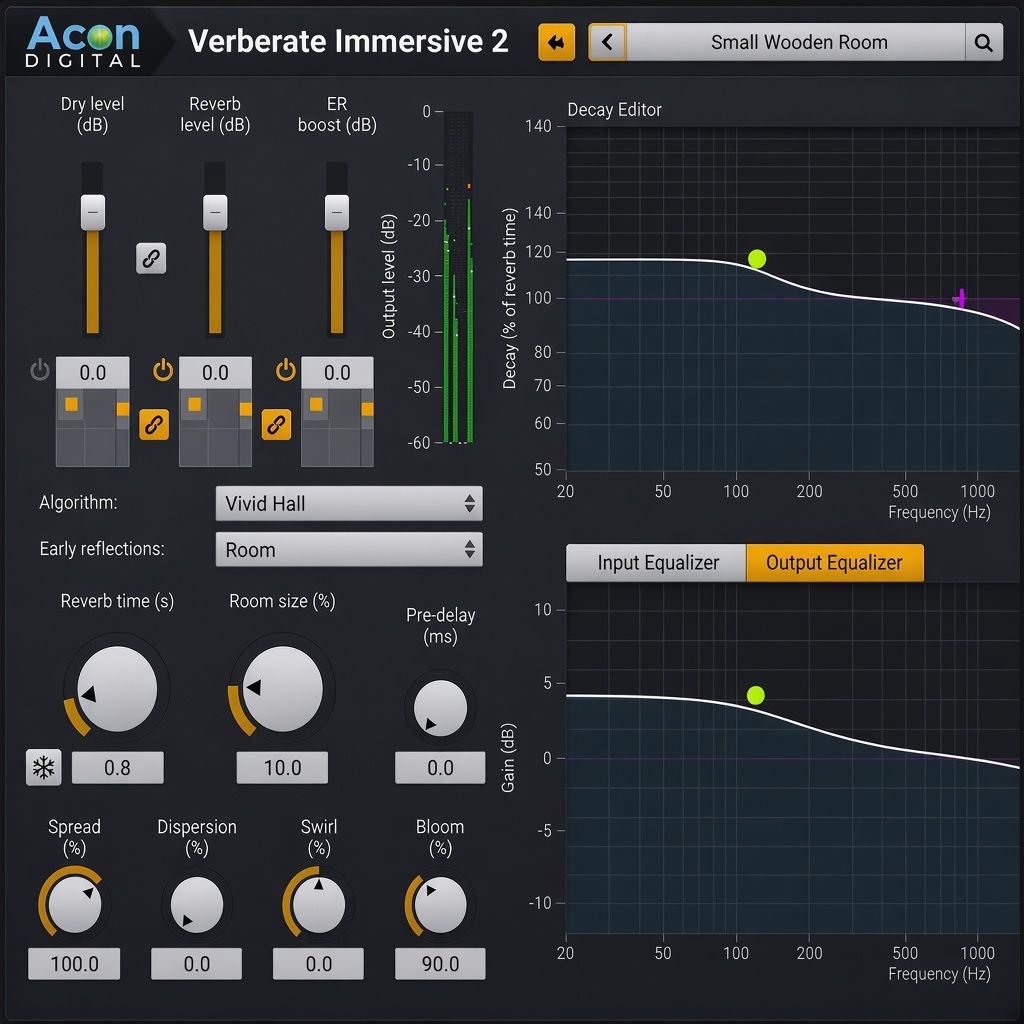The height and width of the screenshot is (1024, 1024).
Task: Toggle the gray link between Dry and Reverb faders
Action: [x=151, y=258]
